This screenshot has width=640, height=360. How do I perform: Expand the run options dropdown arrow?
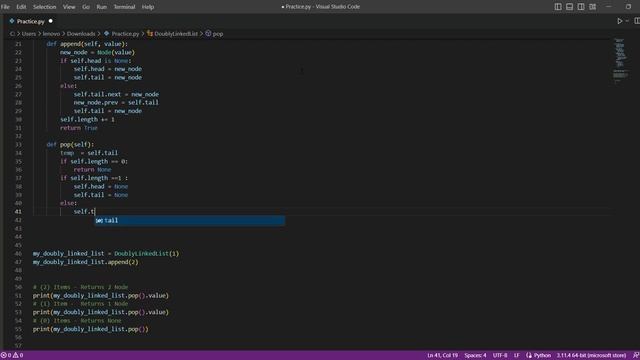[x=627, y=21]
